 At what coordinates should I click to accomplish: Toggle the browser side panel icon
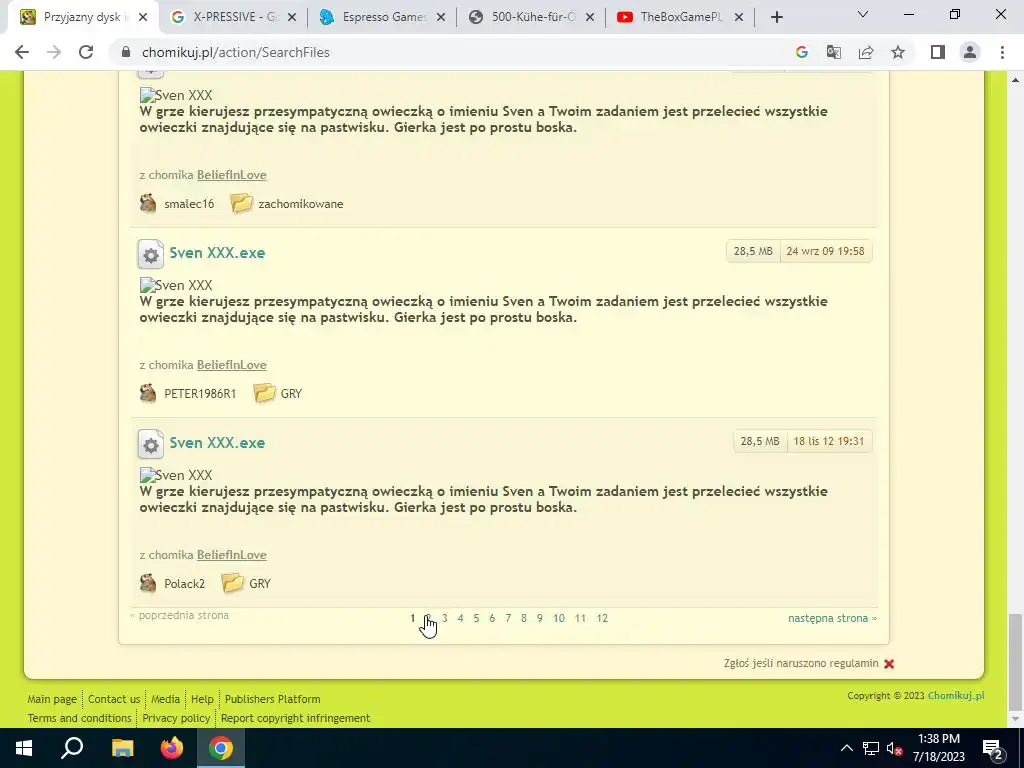click(938, 52)
